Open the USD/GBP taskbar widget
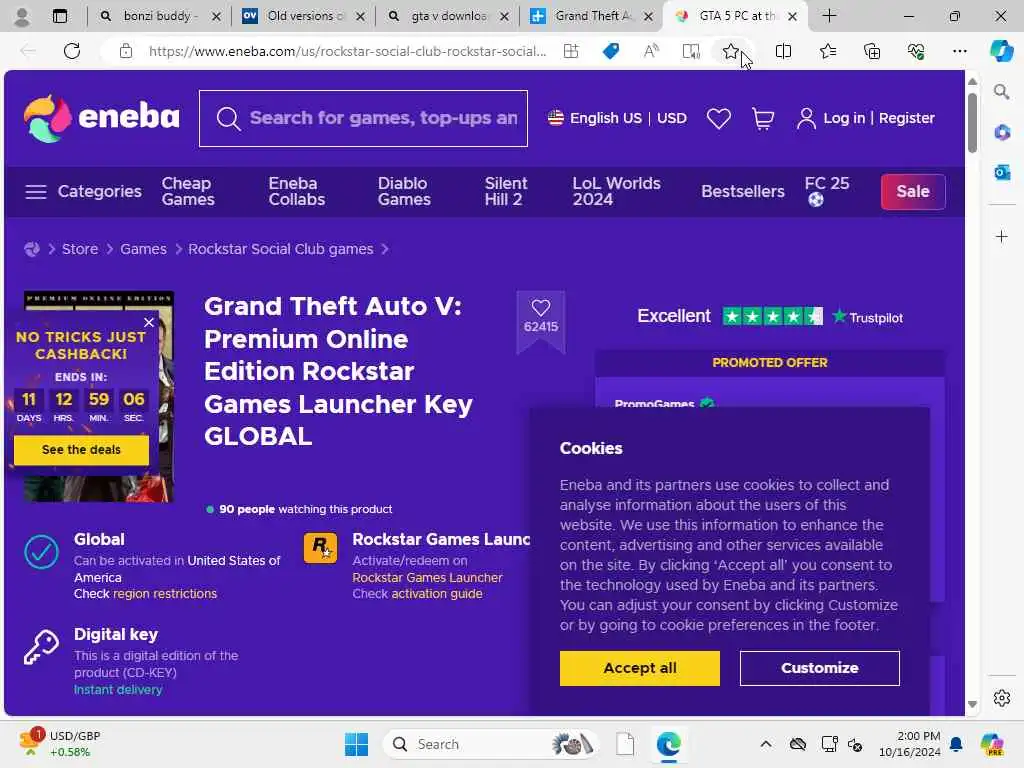1024x768 pixels. coord(60,743)
